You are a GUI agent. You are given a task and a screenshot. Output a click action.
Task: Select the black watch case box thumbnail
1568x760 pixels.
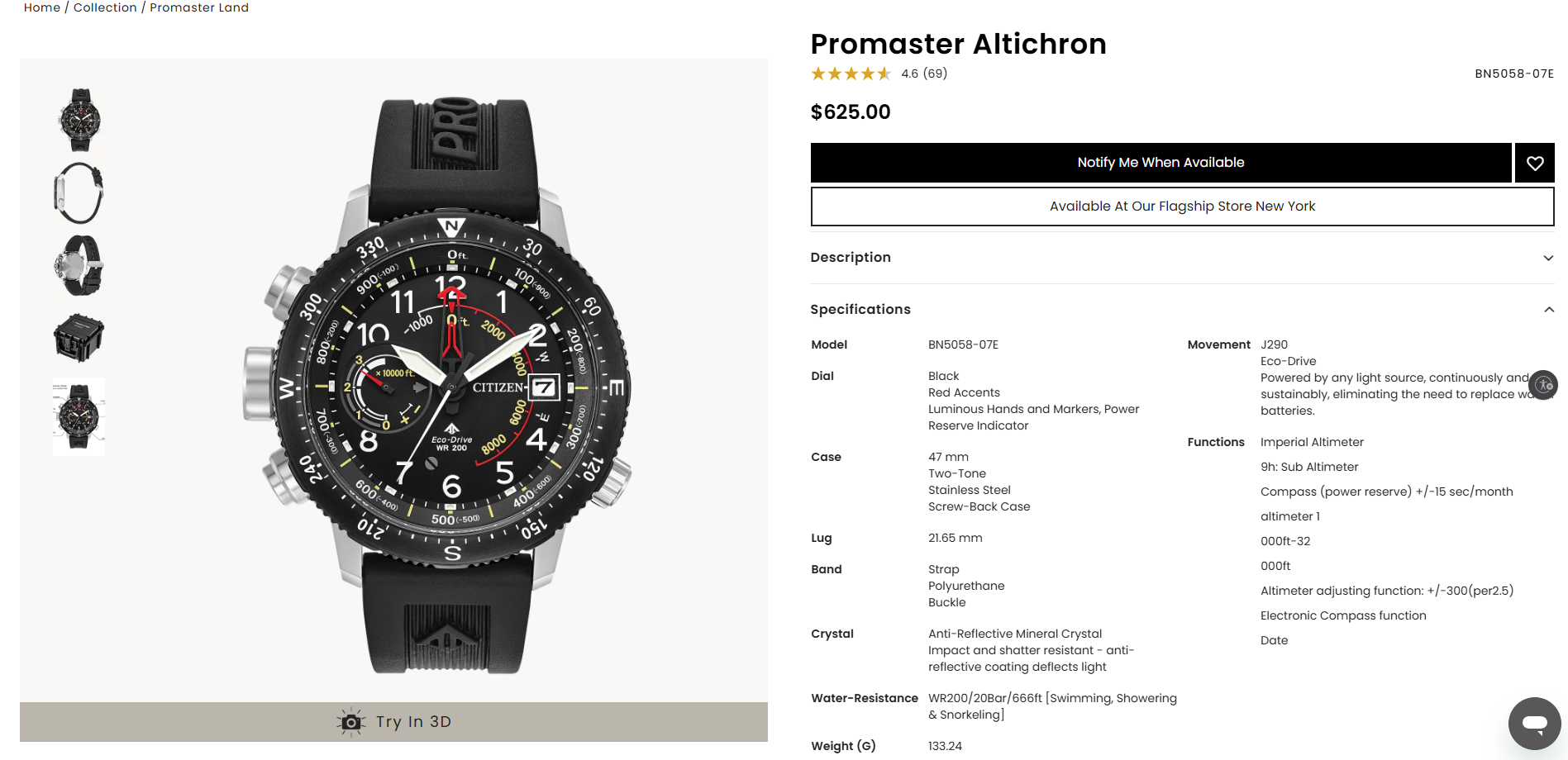click(79, 338)
